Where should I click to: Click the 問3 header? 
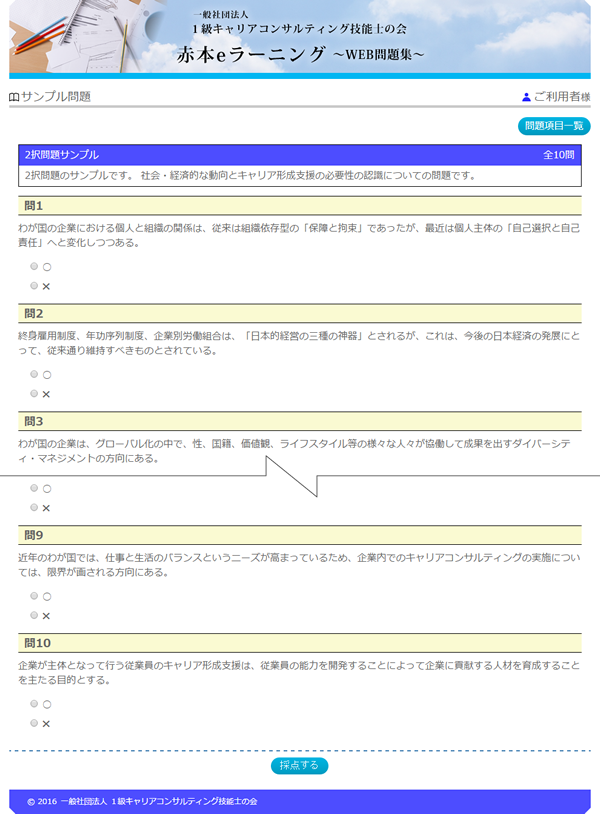coord(300,421)
